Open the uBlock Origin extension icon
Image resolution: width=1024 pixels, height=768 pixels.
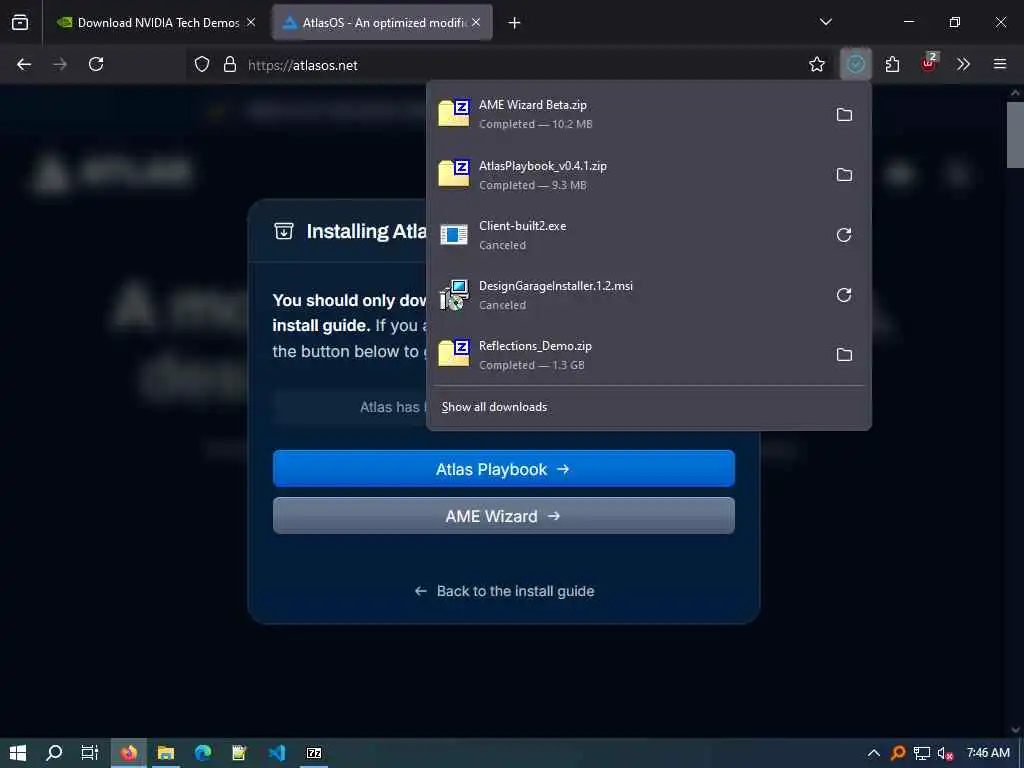point(929,63)
